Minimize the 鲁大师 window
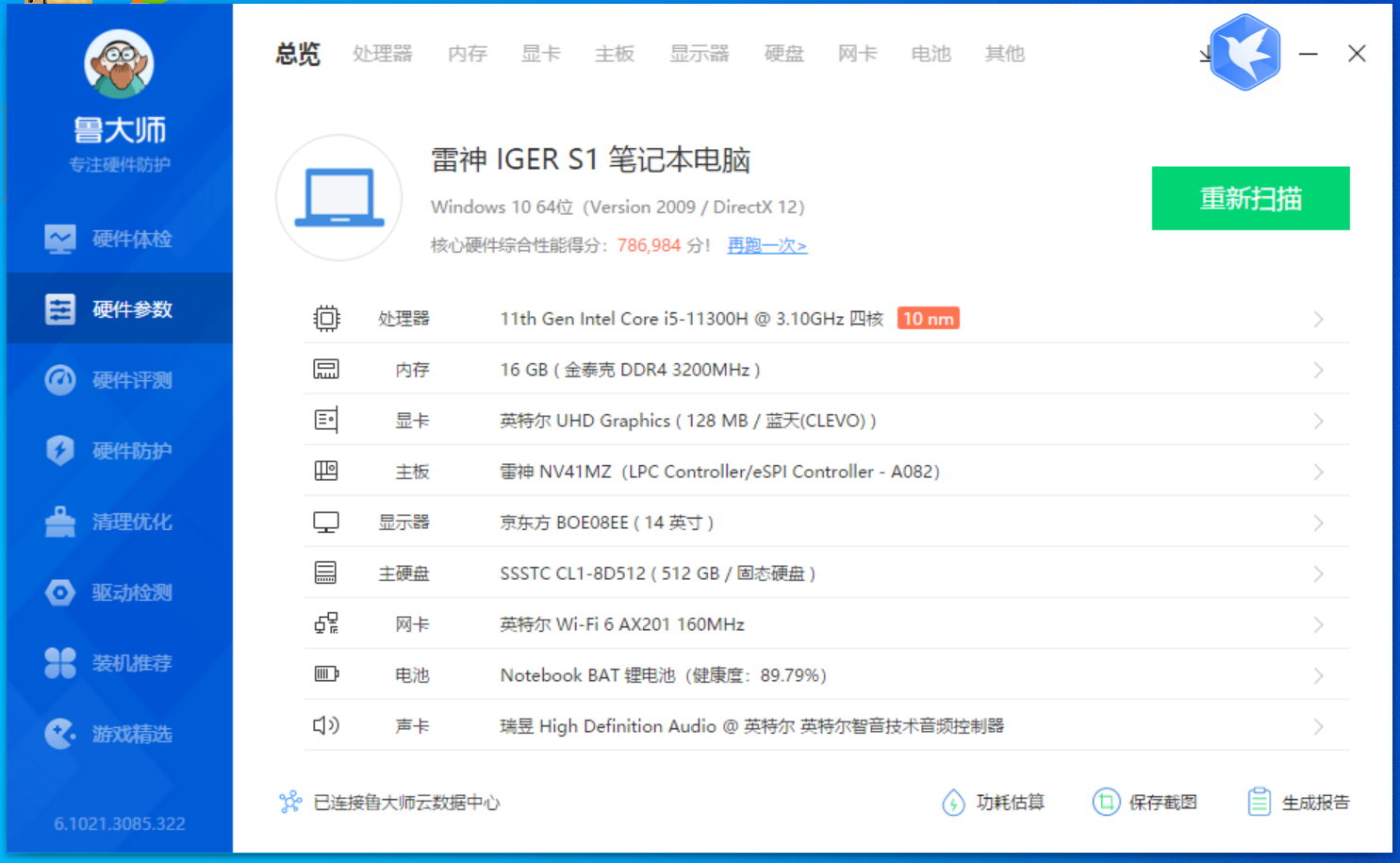 point(1308,54)
